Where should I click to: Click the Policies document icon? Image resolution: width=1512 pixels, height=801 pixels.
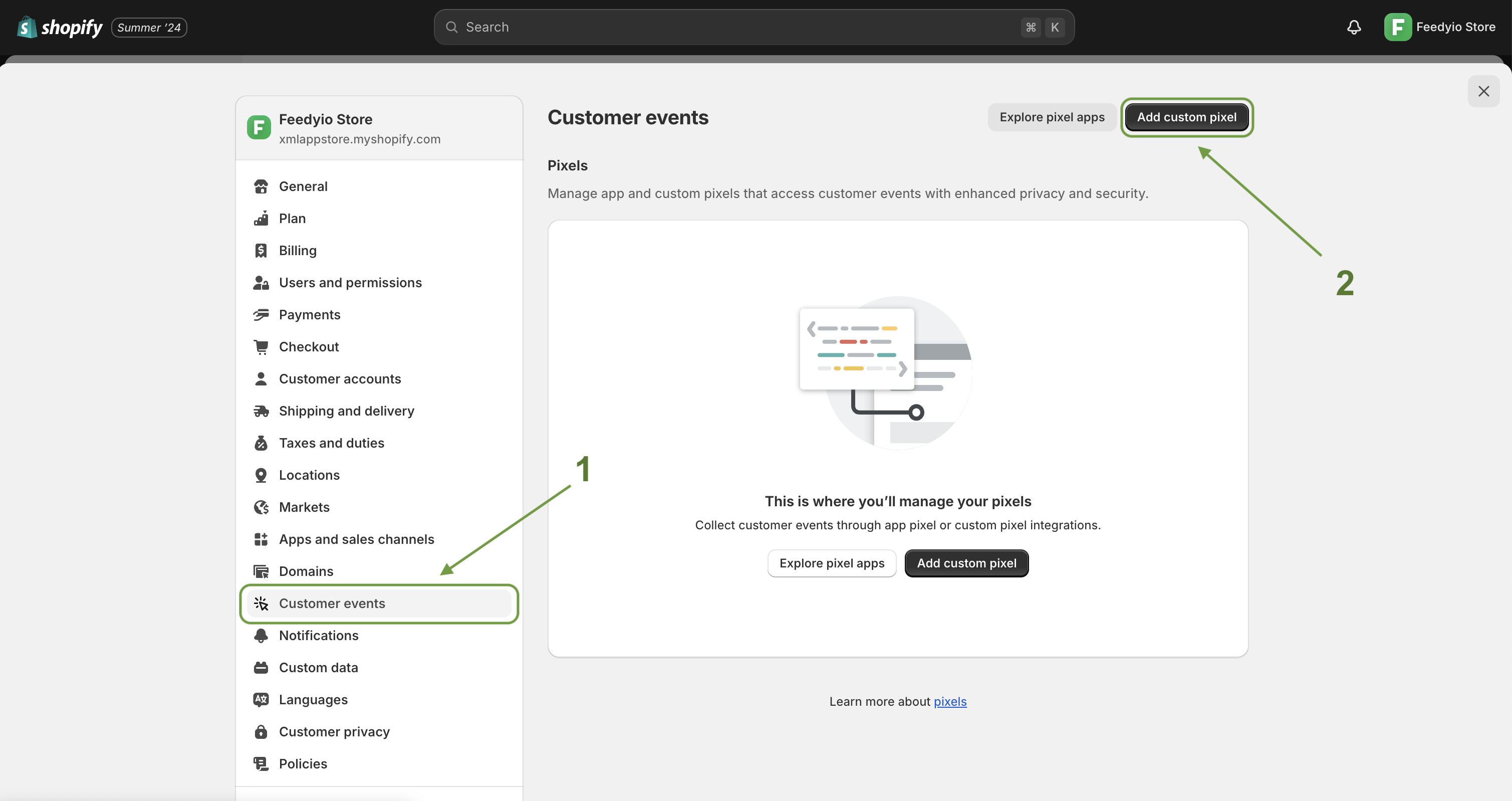click(261, 763)
